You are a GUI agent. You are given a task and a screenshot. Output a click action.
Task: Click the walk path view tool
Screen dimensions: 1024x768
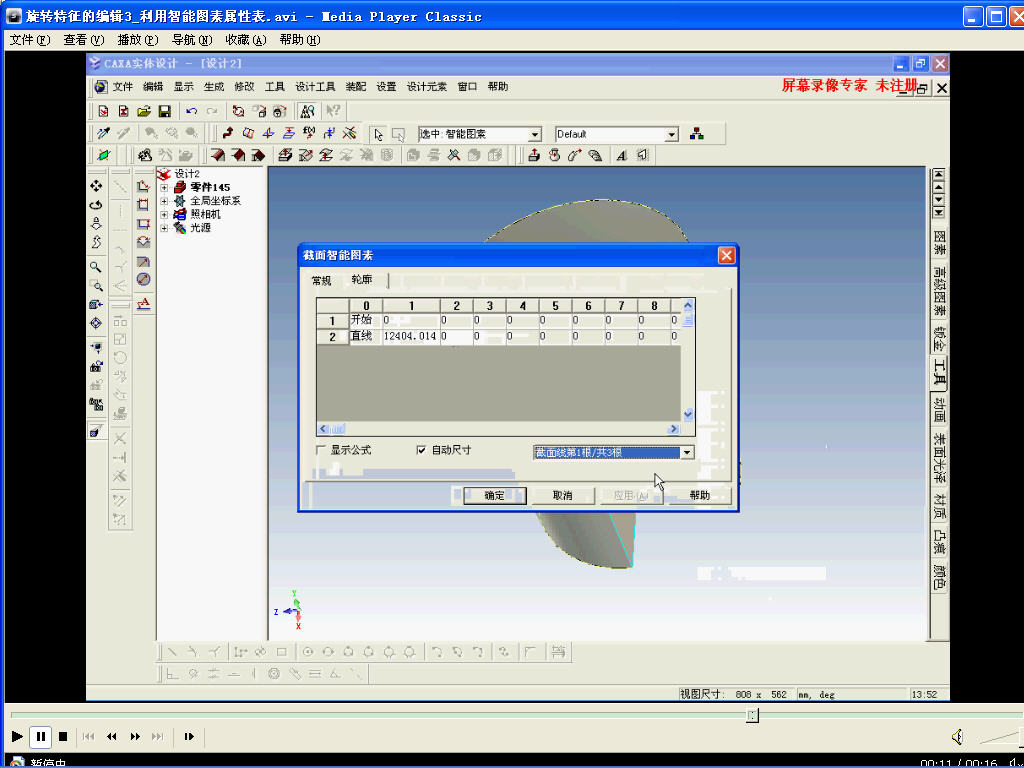point(96,242)
